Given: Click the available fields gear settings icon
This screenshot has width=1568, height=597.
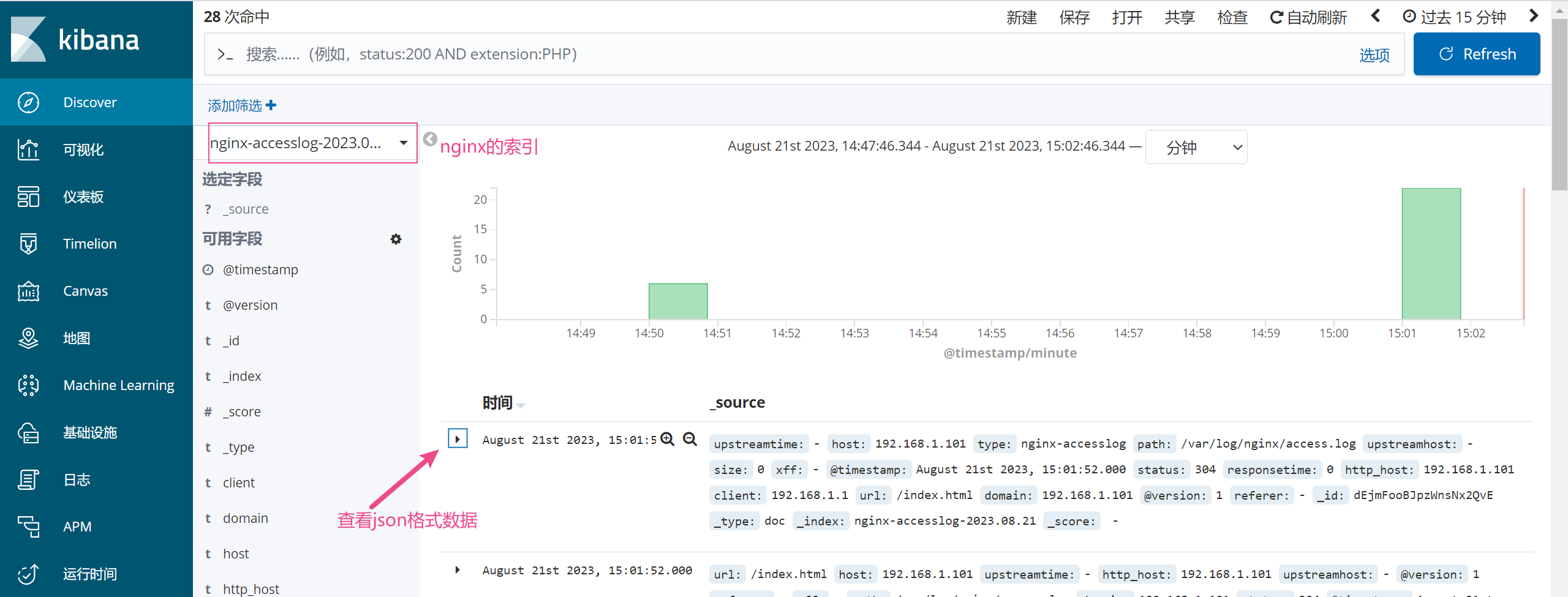Looking at the screenshot, I should point(396,239).
